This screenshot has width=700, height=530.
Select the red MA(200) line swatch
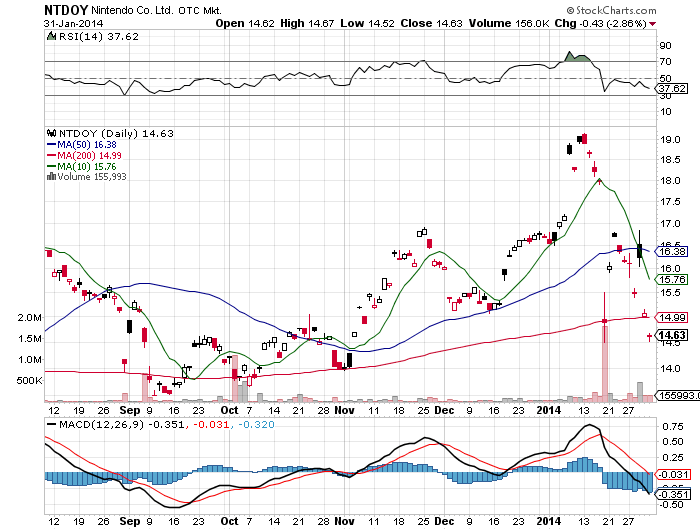pyautogui.click(x=52, y=155)
